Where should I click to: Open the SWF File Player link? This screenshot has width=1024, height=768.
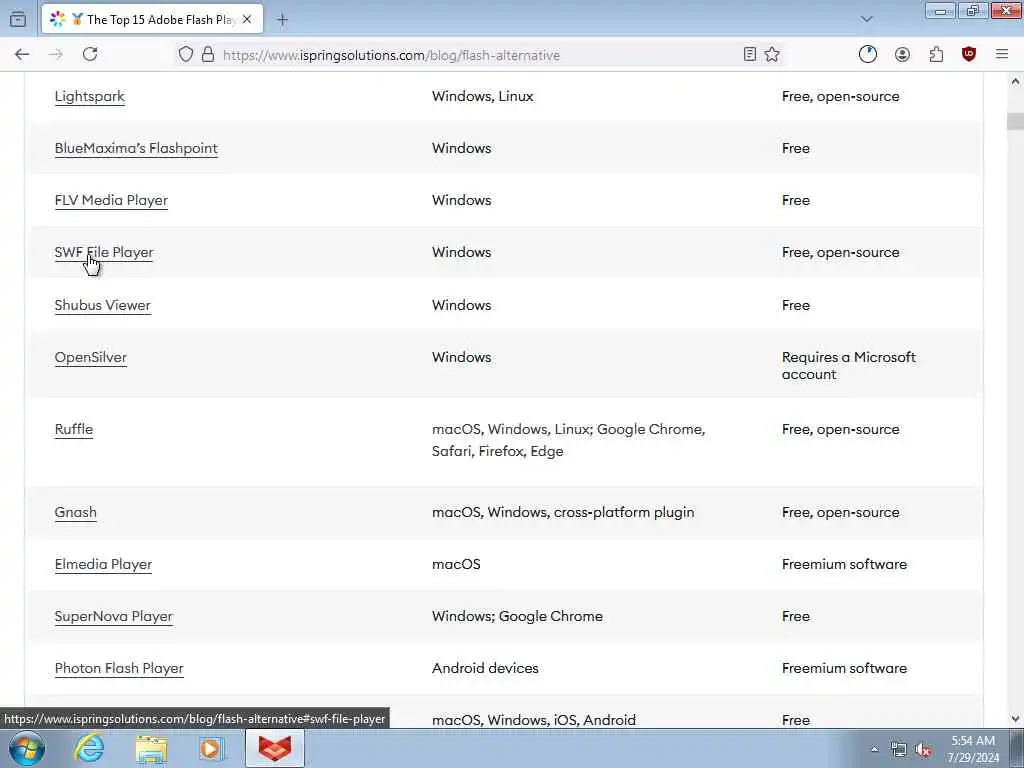[104, 252]
